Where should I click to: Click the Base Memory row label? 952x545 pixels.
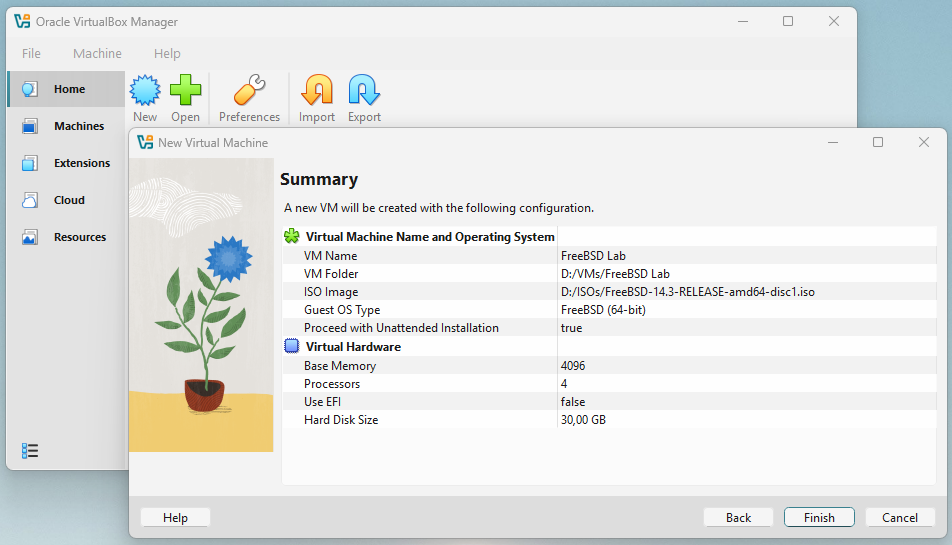tap(340, 366)
